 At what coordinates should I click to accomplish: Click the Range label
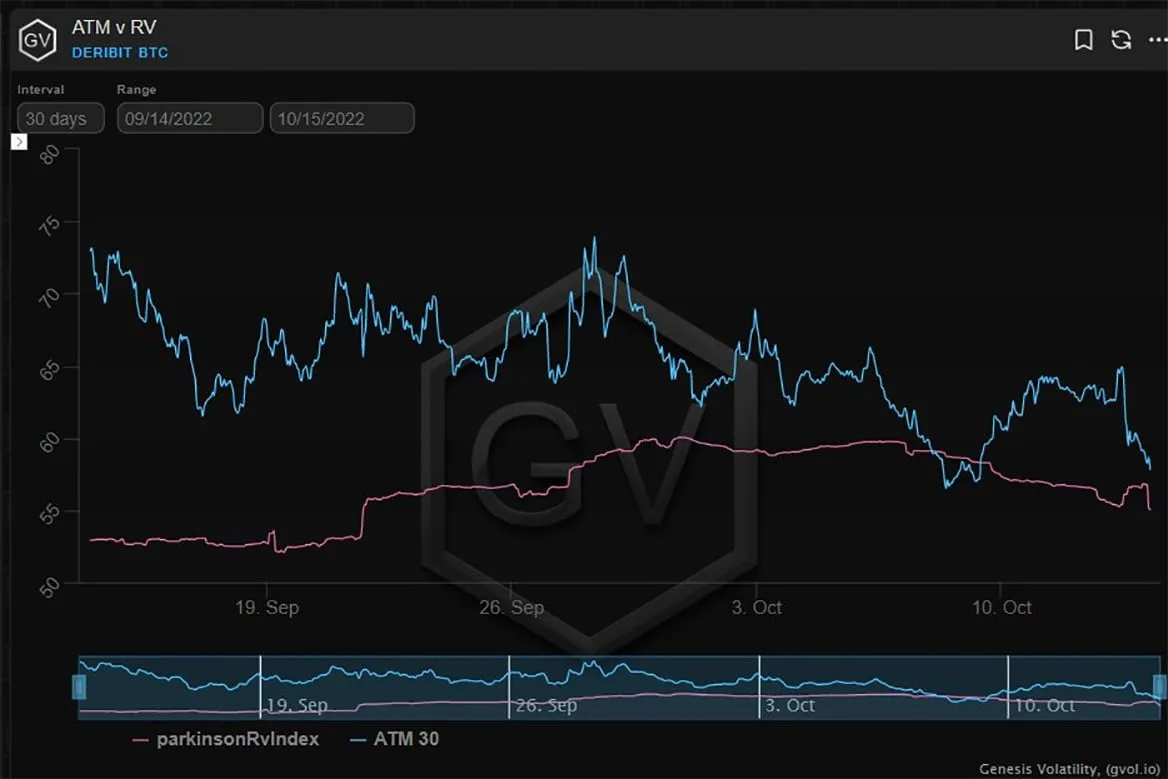pos(136,89)
